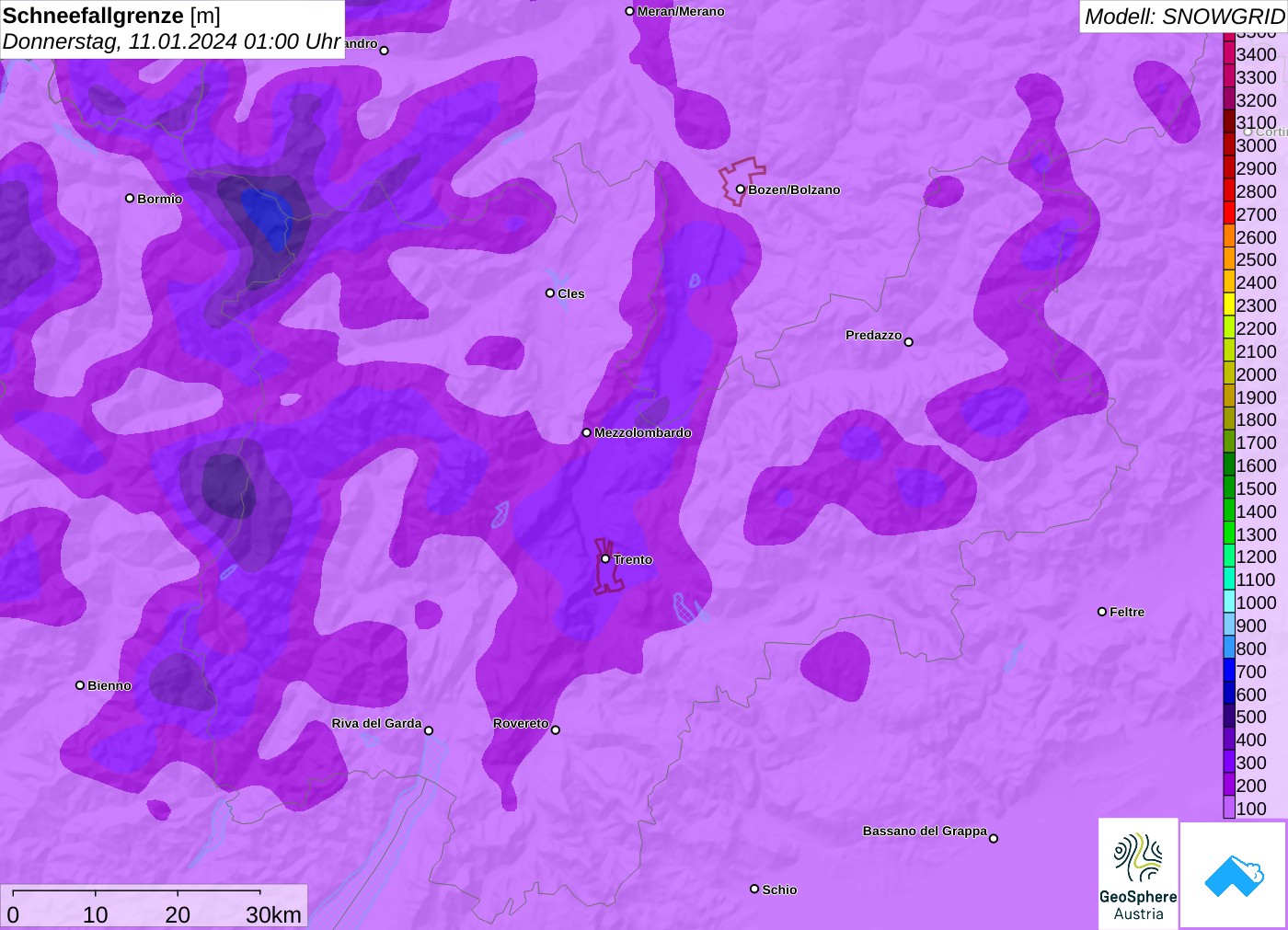Click the GeoSphere Austria logo

1138,873
